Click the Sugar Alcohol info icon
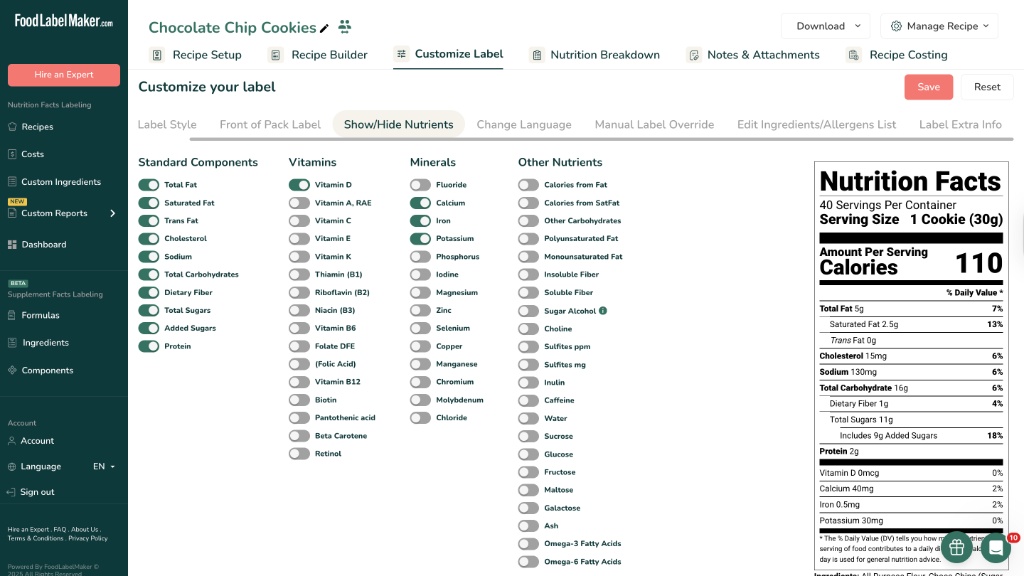The height and width of the screenshot is (576, 1024). point(603,311)
